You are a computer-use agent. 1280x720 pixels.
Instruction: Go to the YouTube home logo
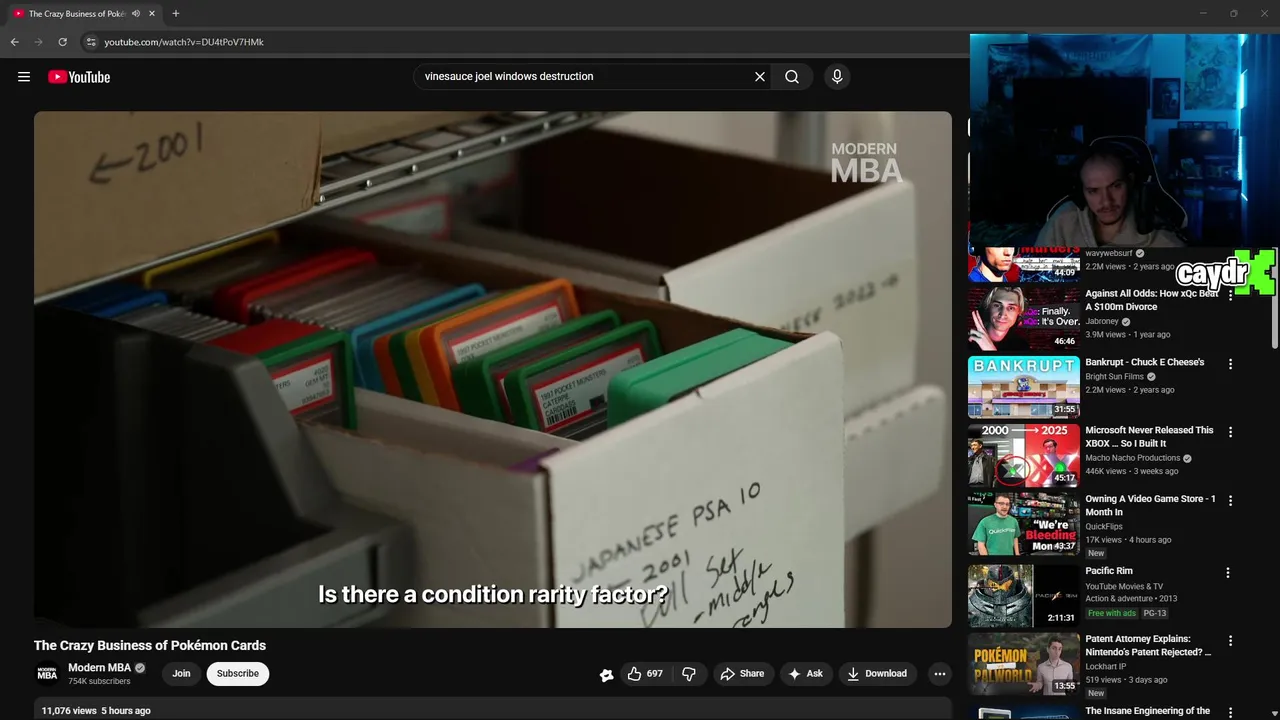coord(79,77)
